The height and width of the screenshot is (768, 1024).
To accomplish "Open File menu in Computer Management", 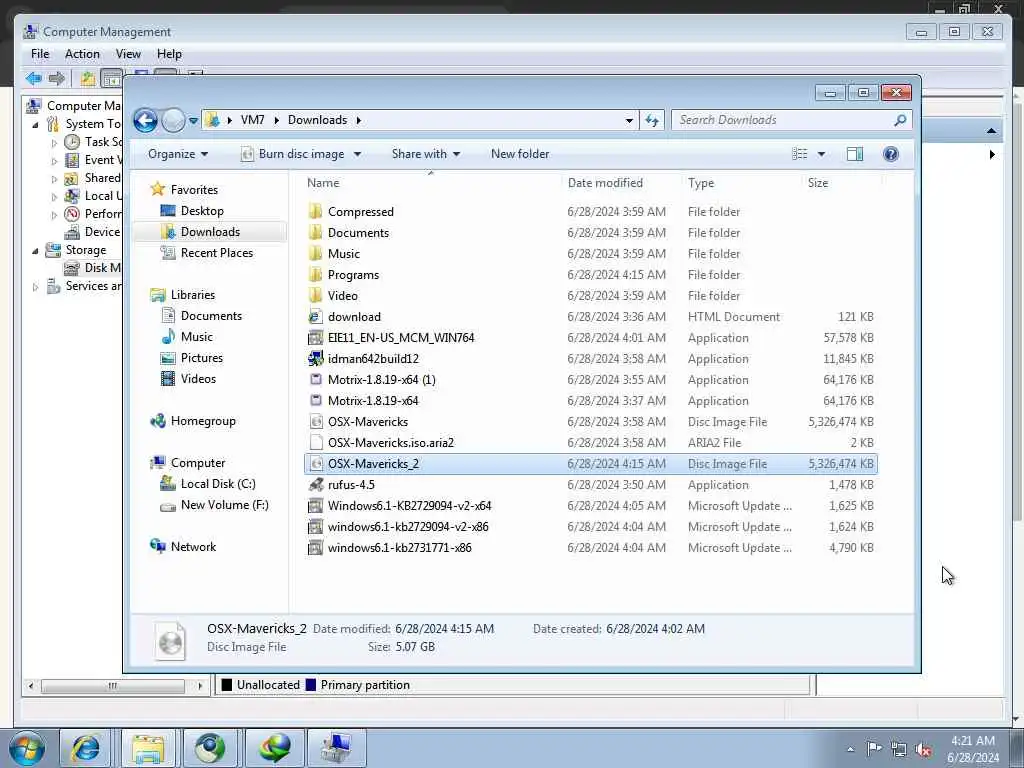I will point(40,54).
